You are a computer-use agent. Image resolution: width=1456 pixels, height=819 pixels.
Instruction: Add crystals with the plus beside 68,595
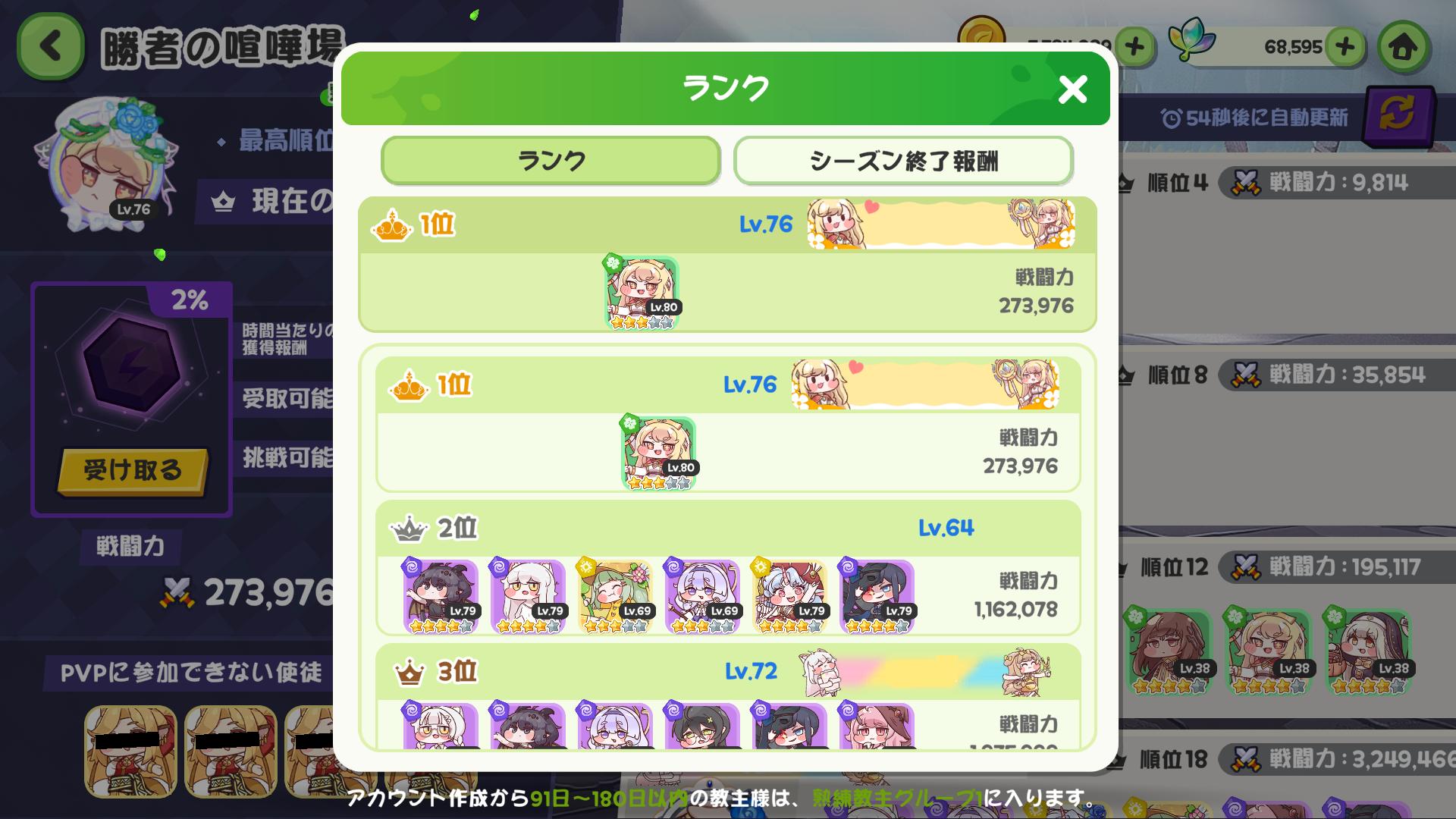pyautogui.click(x=1345, y=47)
